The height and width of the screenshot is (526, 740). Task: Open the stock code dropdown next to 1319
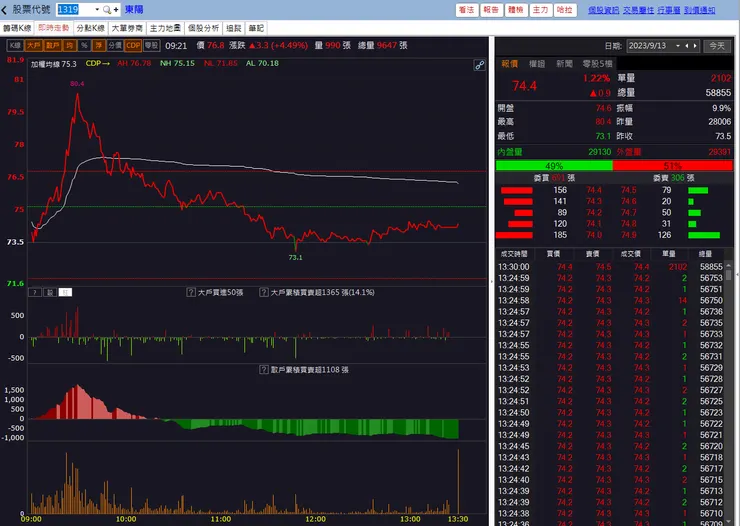97,9
